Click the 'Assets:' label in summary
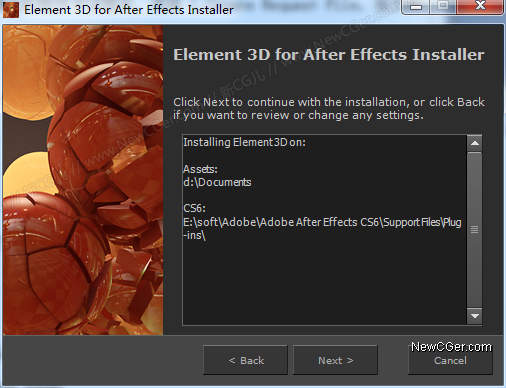Viewport: 506px width, 388px height. tap(200, 169)
